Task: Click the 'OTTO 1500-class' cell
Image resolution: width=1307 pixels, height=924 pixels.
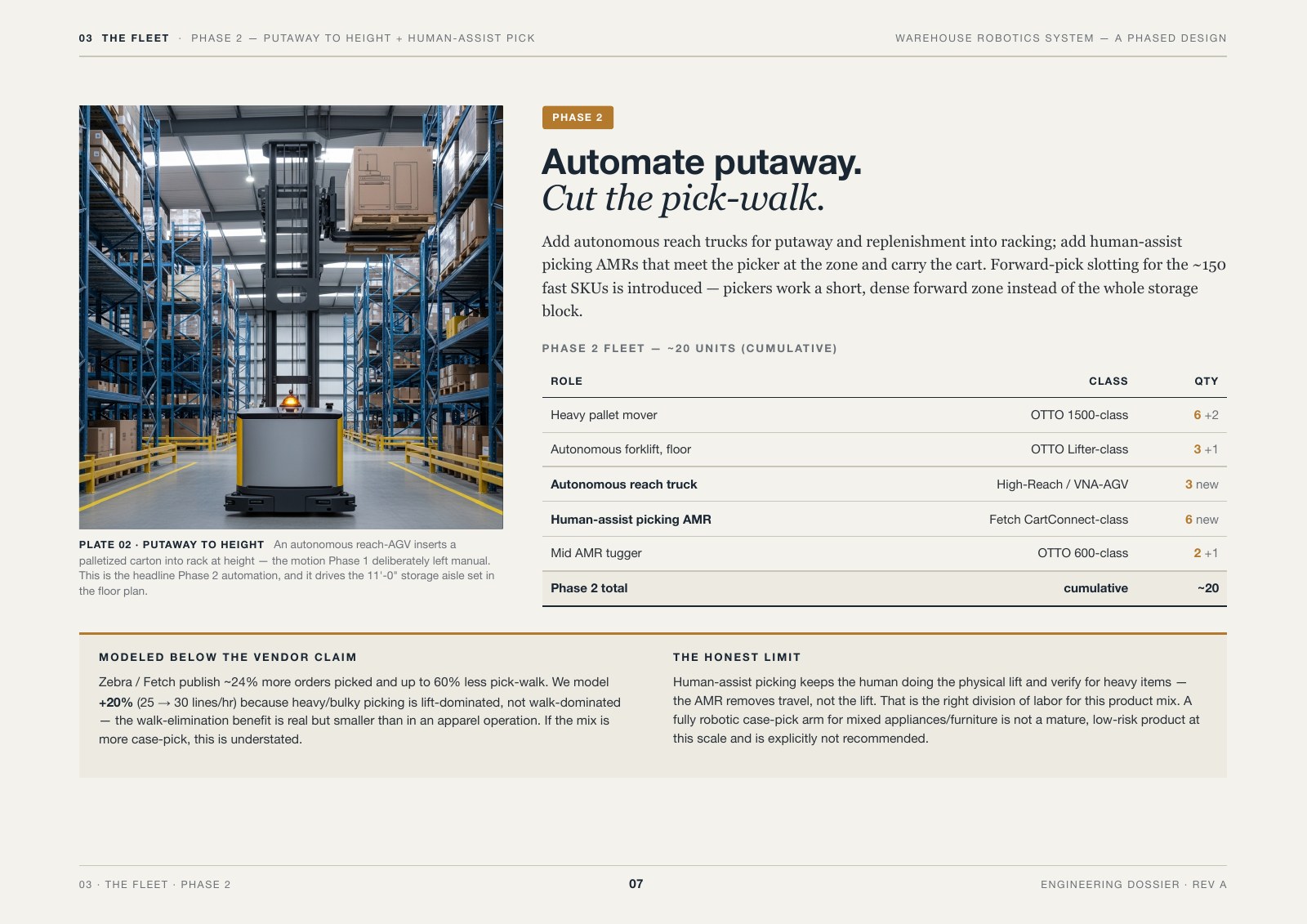Action: pyautogui.click(x=1079, y=415)
